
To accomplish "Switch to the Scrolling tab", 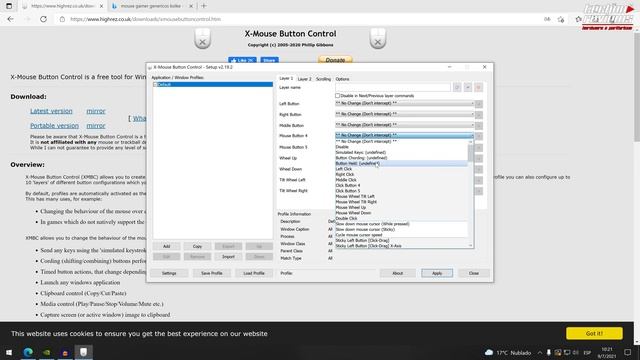I will pyautogui.click(x=323, y=79).
